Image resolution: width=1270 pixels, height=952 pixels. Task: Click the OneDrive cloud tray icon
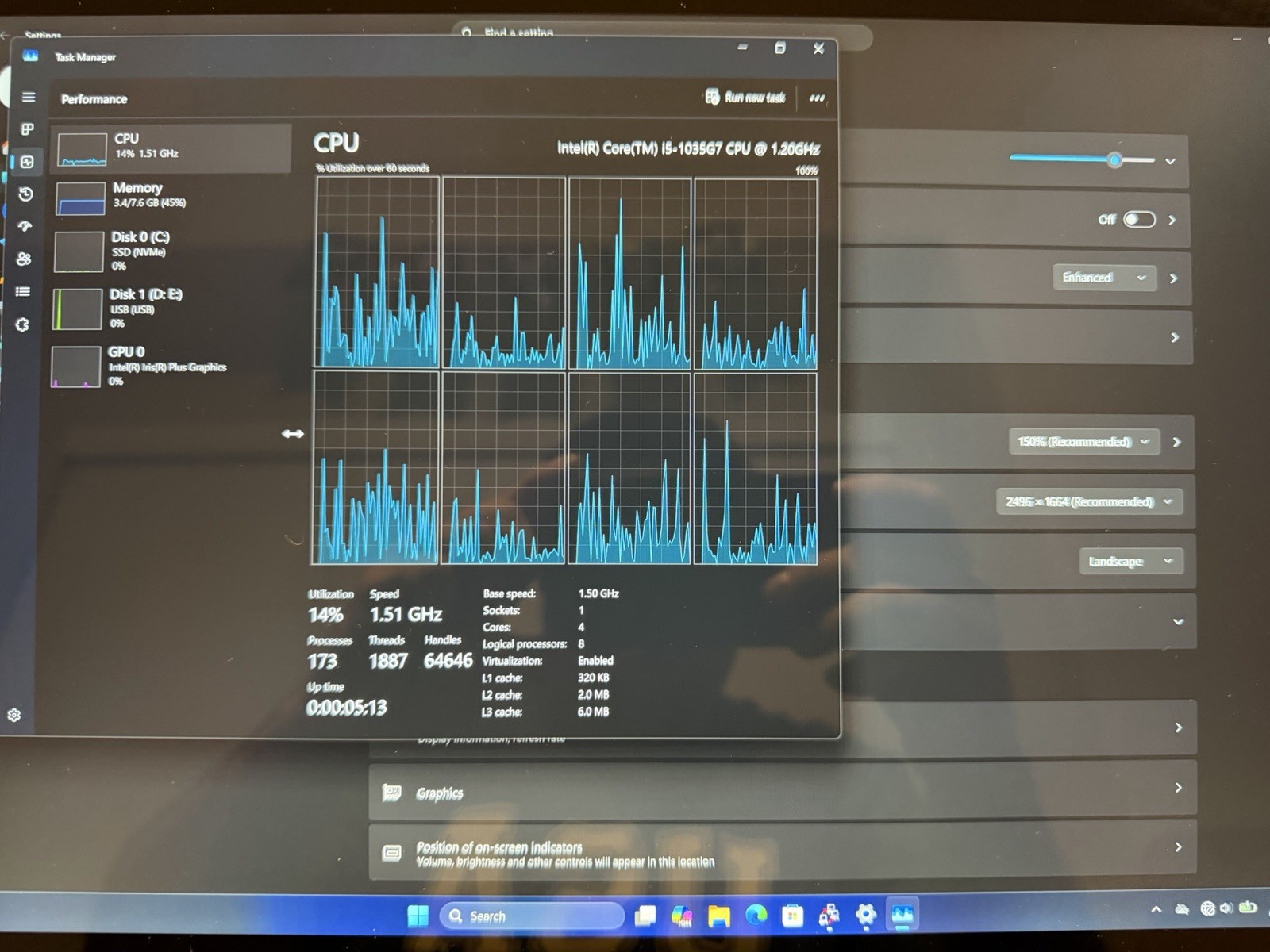coord(1182,909)
